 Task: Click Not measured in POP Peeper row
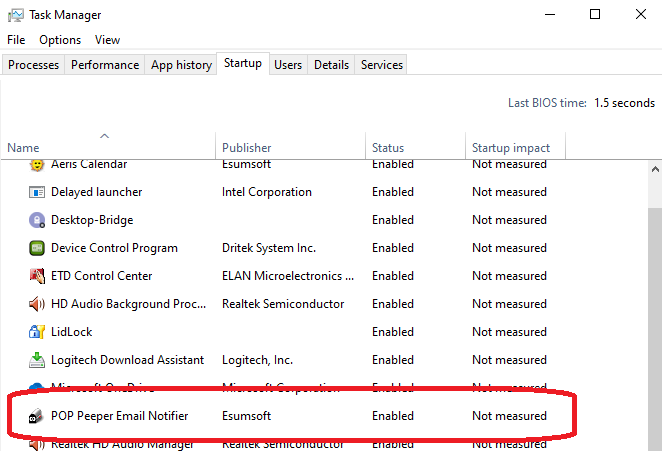tap(509, 416)
